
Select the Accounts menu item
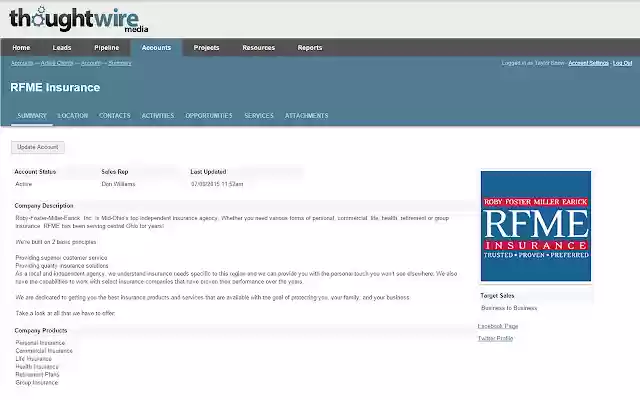pos(156,48)
